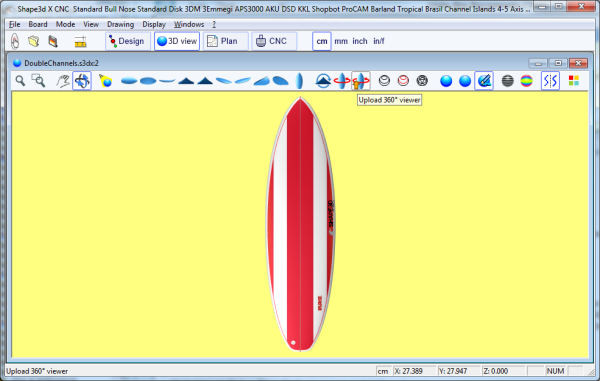Viewport: 600px width, 381px height.
Task: Toggle the pencil decoration display button
Action: pyautogui.click(x=484, y=81)
